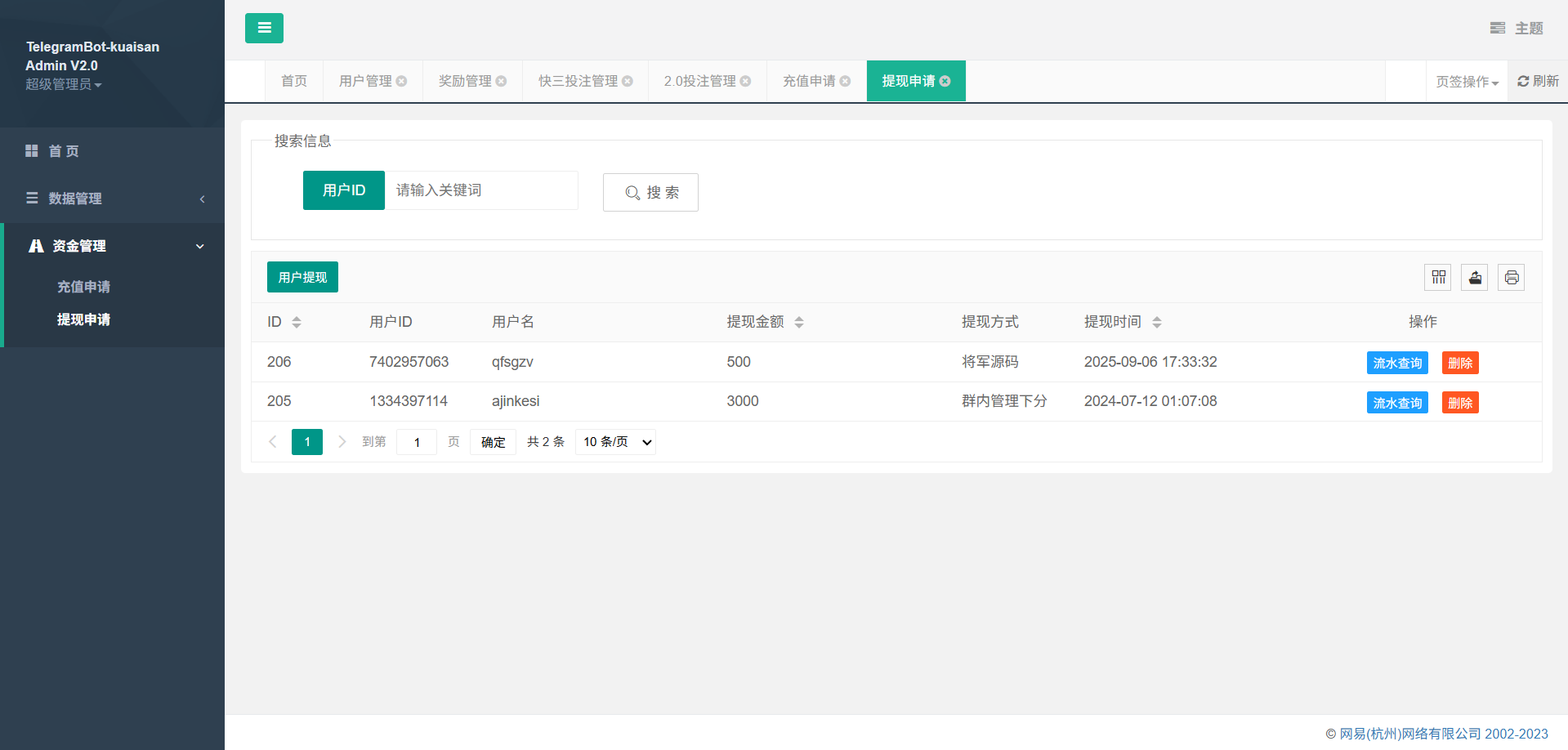Delete the withdrawal record for ajinkesi
The width and height of the screenshot is (1568, 750).
click(1459, 403)
